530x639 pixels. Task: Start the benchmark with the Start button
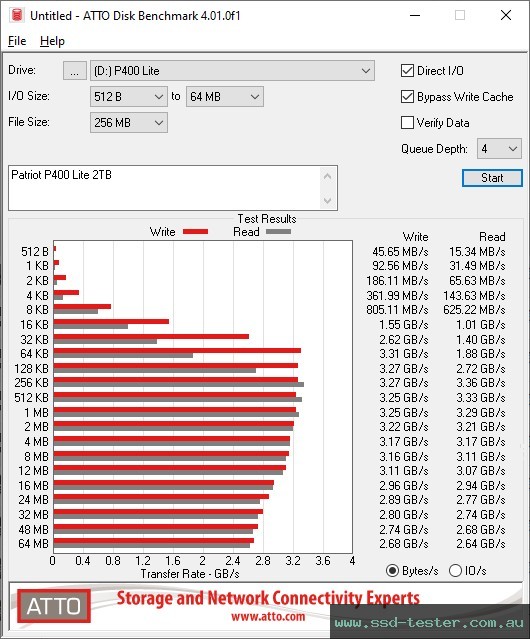[x=492, y=178]
